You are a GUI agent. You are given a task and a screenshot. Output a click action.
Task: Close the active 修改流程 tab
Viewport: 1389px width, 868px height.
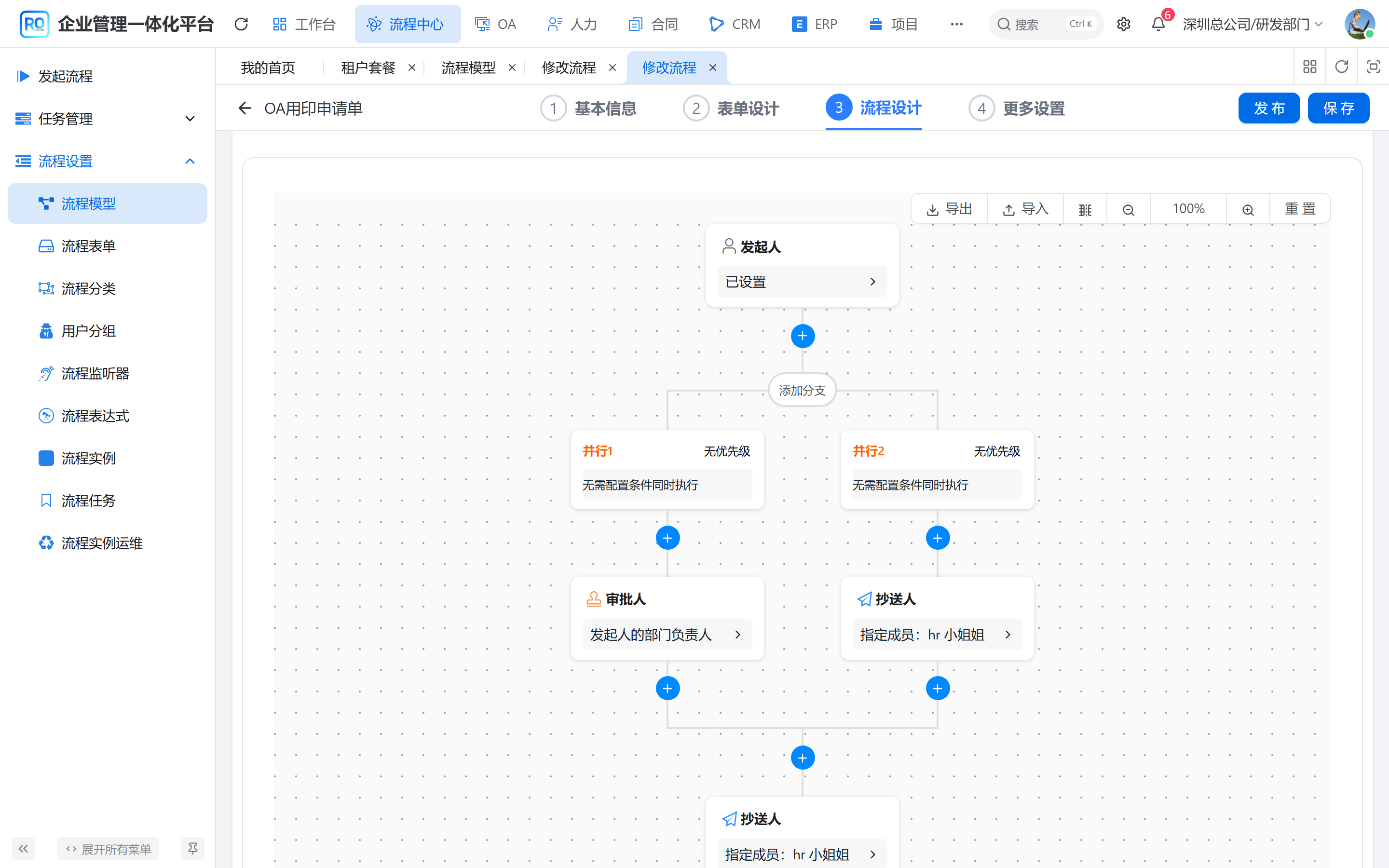click(x=713, y=68)
